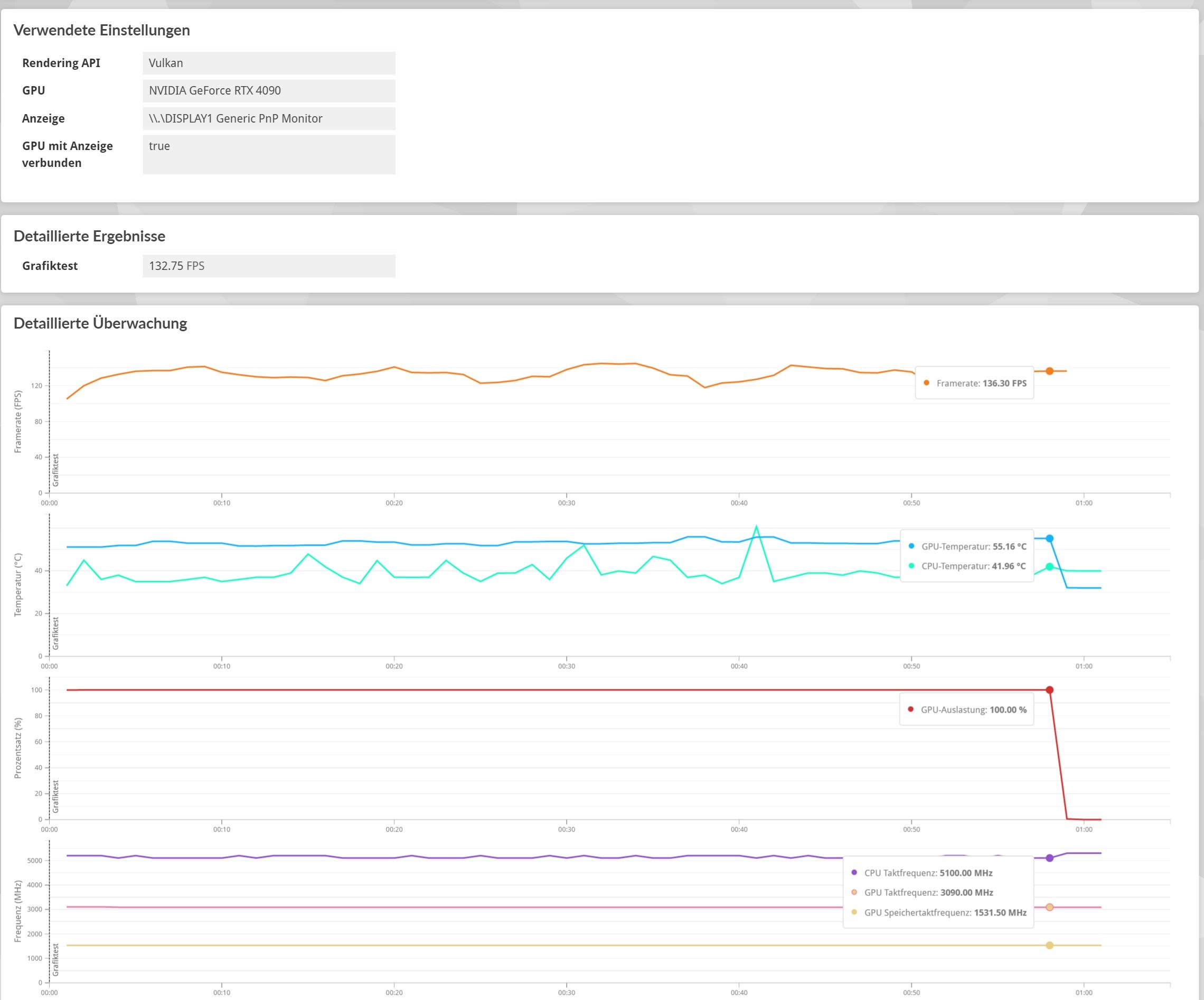Screen dimensions: 1204x1000
Task: Click the 'Framerate: 136.30 FPS' tooltip
Action: point(974,383)
